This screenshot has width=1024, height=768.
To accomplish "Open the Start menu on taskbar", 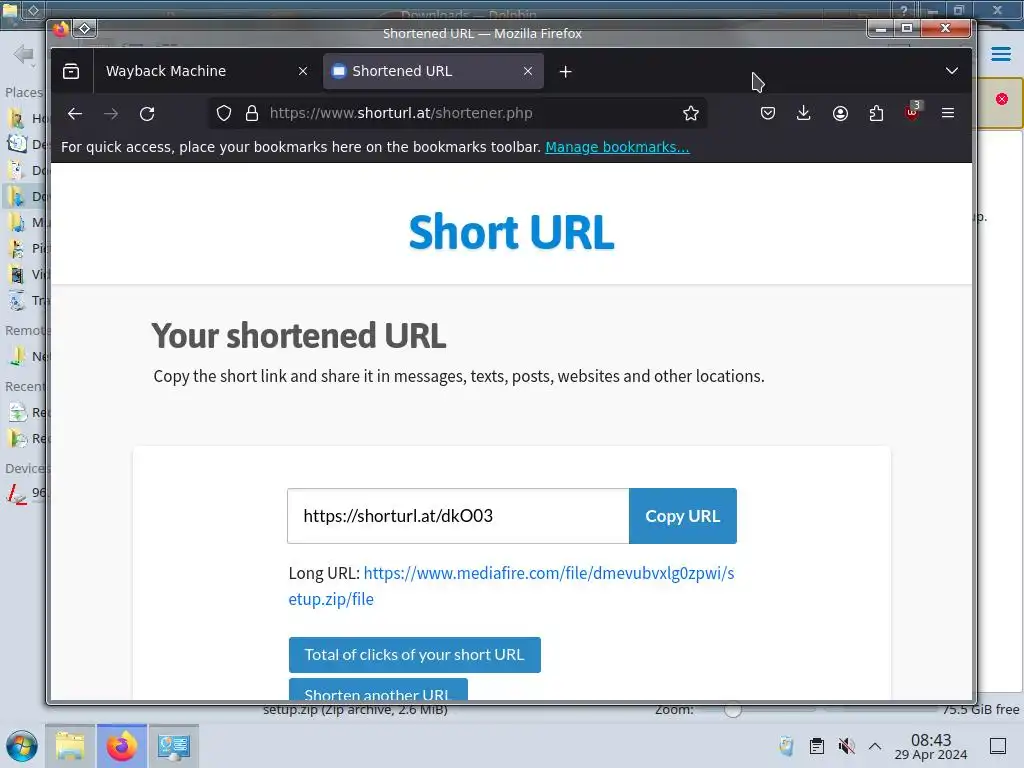I will (x=22, y=746).
